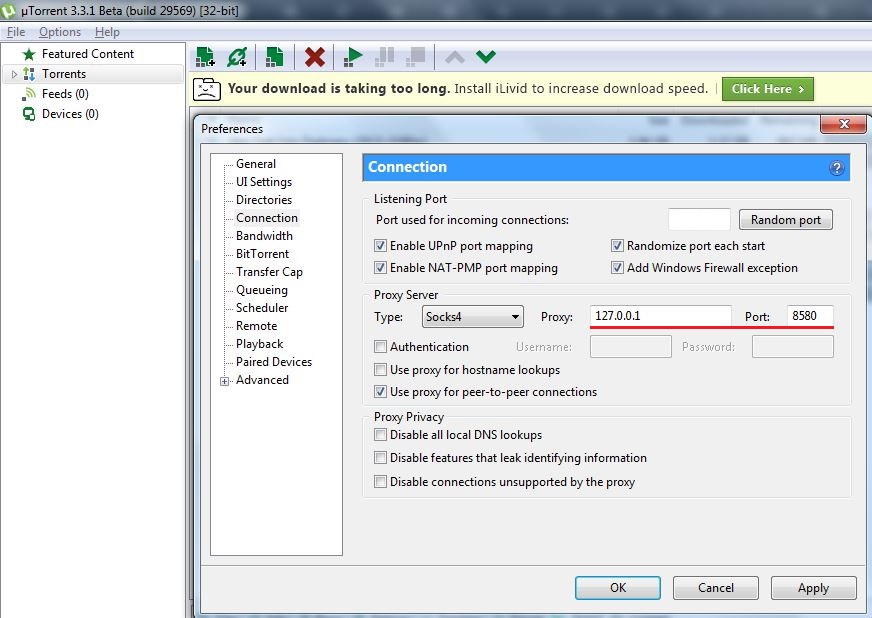Expand the Advanced preferences tree node
872x618 pixels.
pos(224,381)
